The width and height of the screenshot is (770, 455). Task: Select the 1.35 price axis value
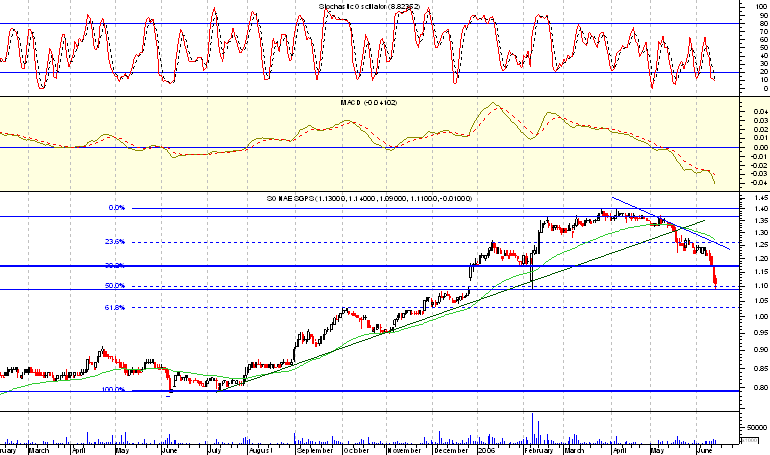(x=763, y=221)
